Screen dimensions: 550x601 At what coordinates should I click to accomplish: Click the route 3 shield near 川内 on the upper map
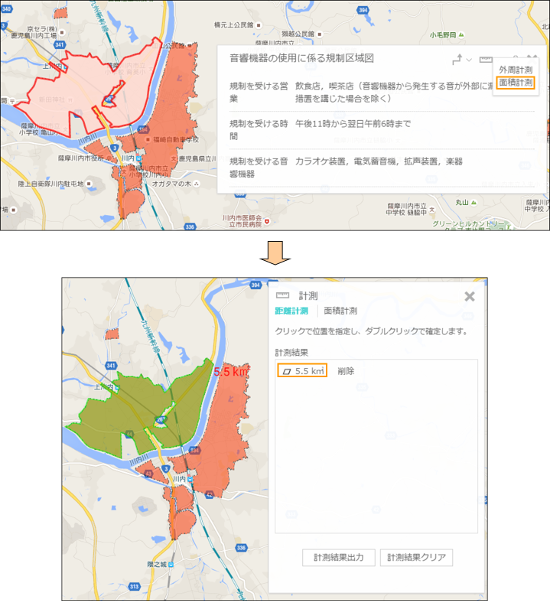114,148
